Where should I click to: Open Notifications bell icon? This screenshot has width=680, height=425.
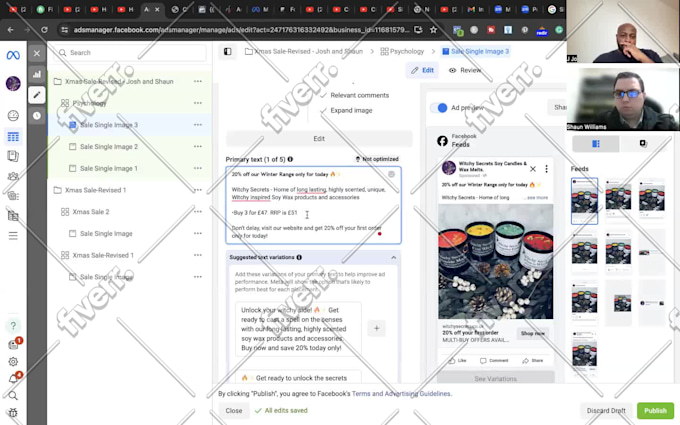13,379
